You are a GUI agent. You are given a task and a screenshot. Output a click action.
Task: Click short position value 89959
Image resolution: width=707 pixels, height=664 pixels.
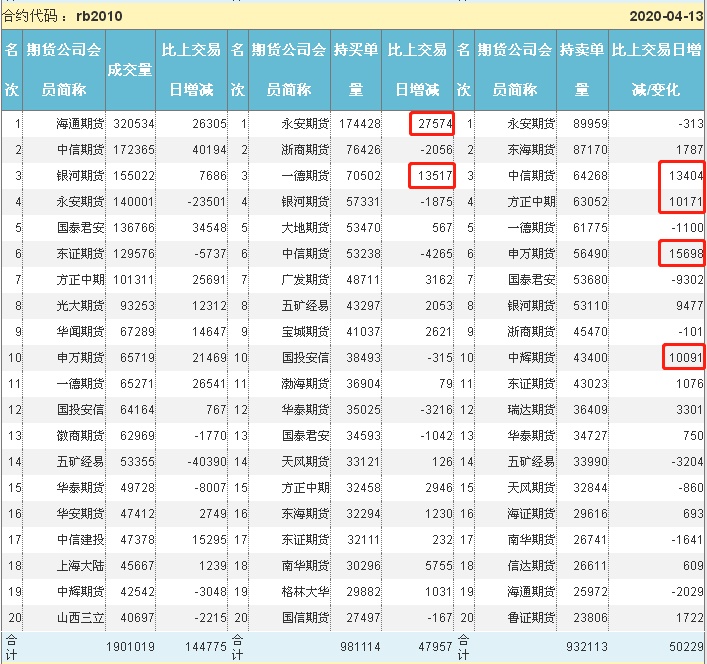(x=590, y=124)
